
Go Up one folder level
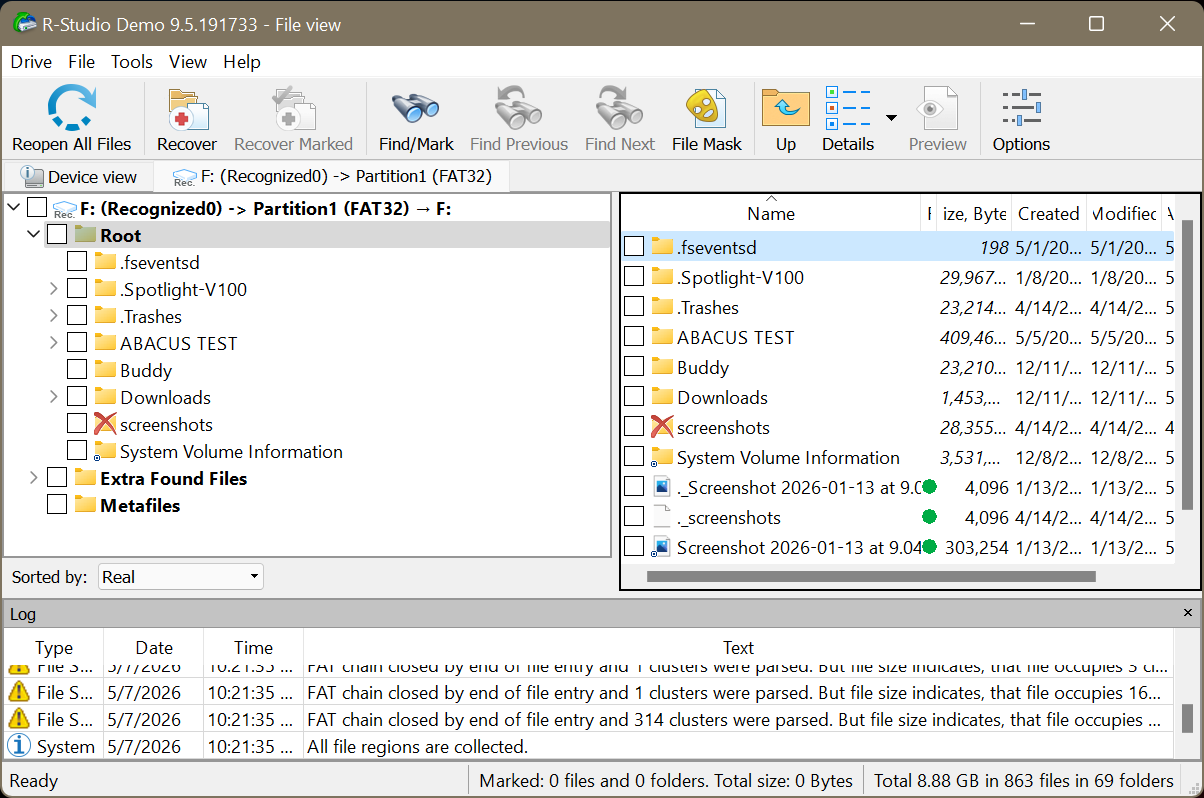pyautogui.click(x=786, y=108)
